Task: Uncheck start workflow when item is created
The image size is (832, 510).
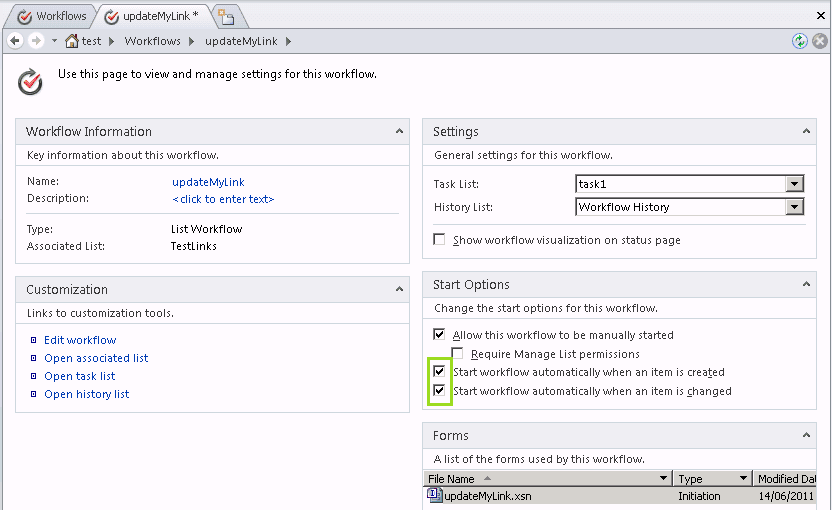Action: tap(439, 372)
